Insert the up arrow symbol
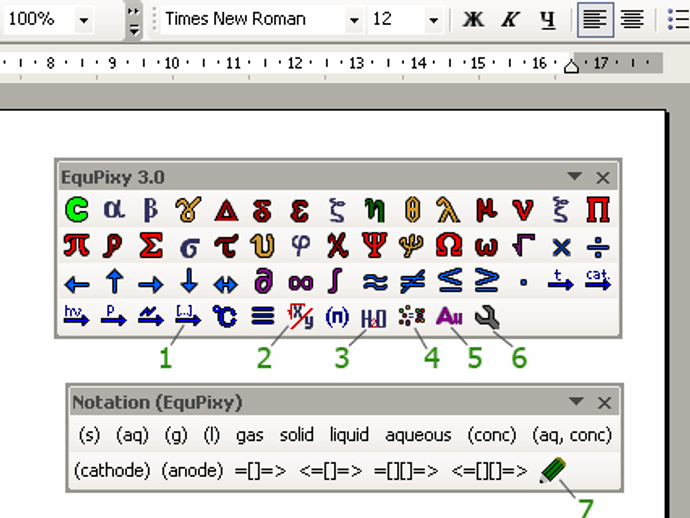690x518 pixels. (114, 281)
